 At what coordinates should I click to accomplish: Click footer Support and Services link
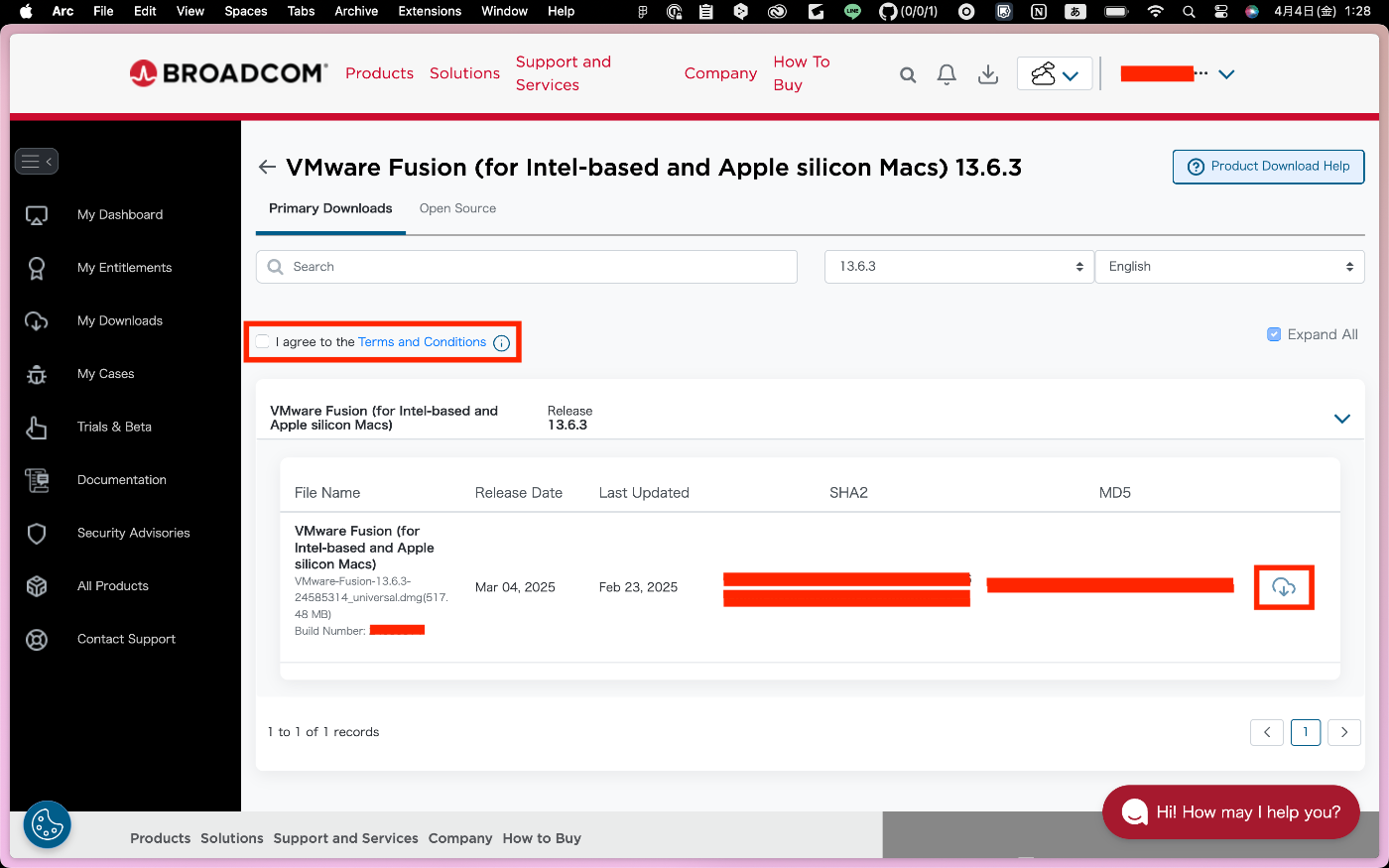click(x=345, y=838)
